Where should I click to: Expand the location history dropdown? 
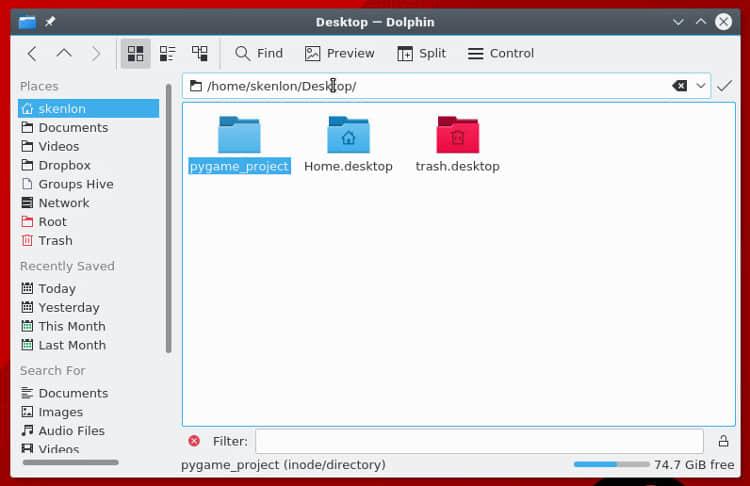click(x=701, y=86)
